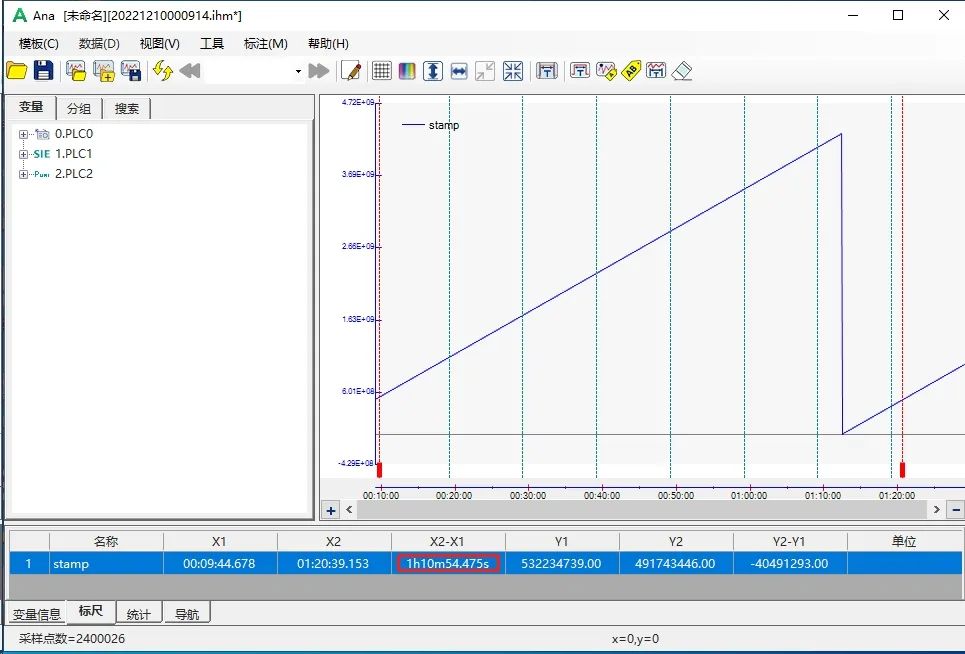Open the 数据(D) menu
This screenshot has height=654, width=965.
99,44
